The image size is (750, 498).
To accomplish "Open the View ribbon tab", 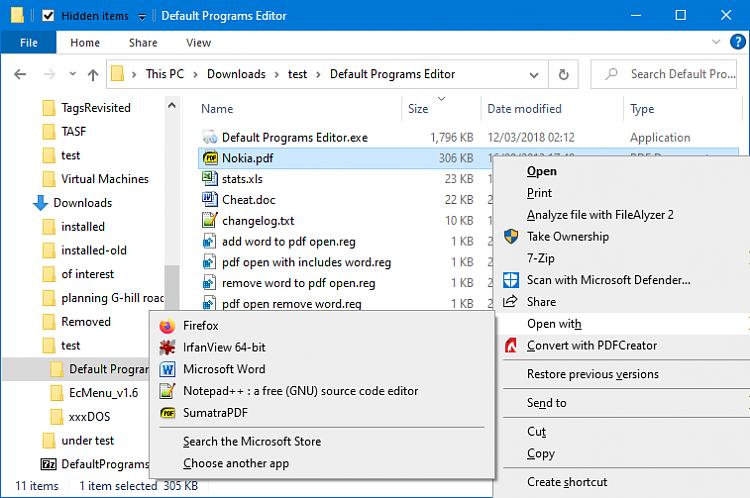I will click(x=198, y=43).
